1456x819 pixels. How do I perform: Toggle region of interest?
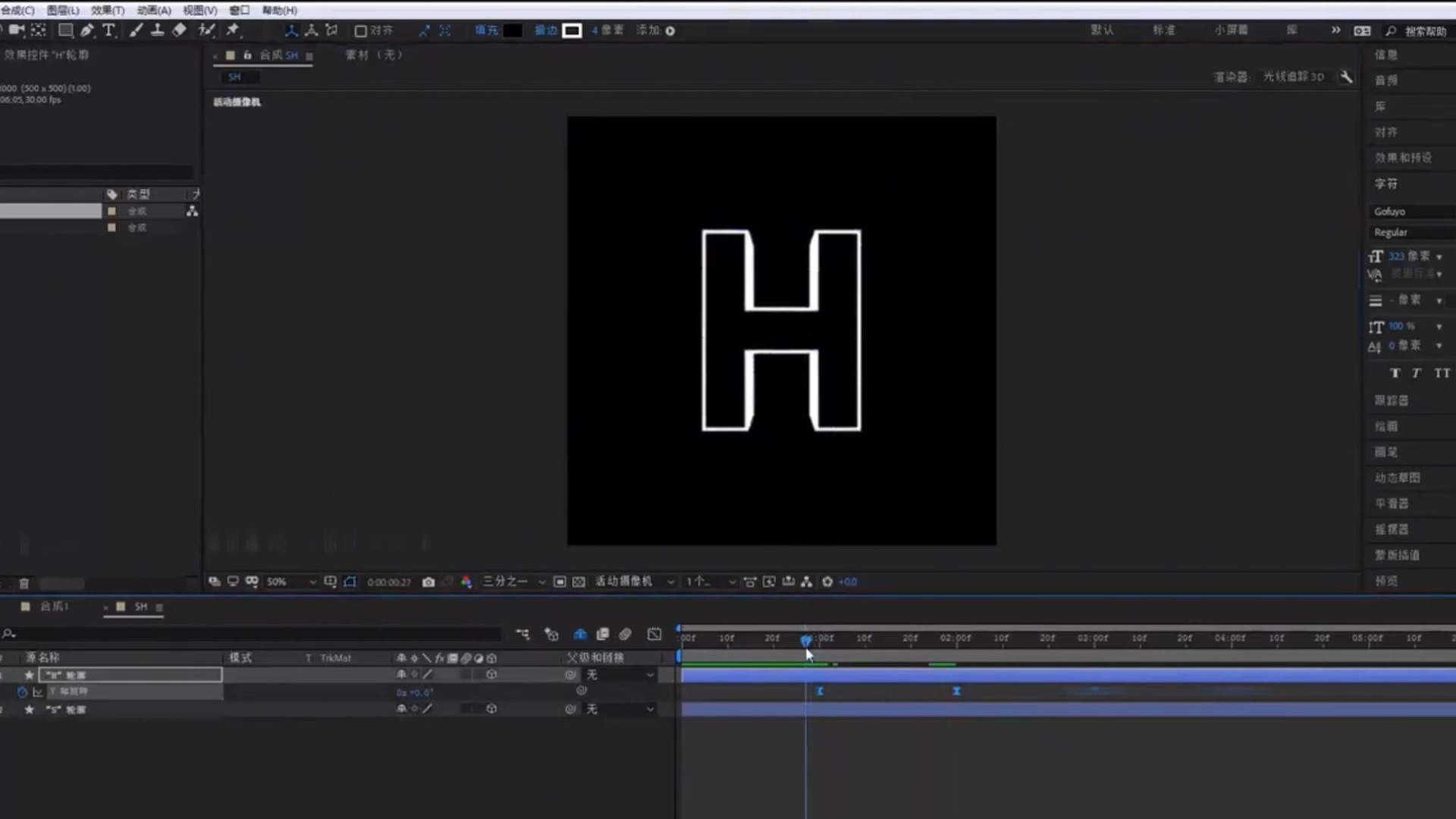(560, 582)
